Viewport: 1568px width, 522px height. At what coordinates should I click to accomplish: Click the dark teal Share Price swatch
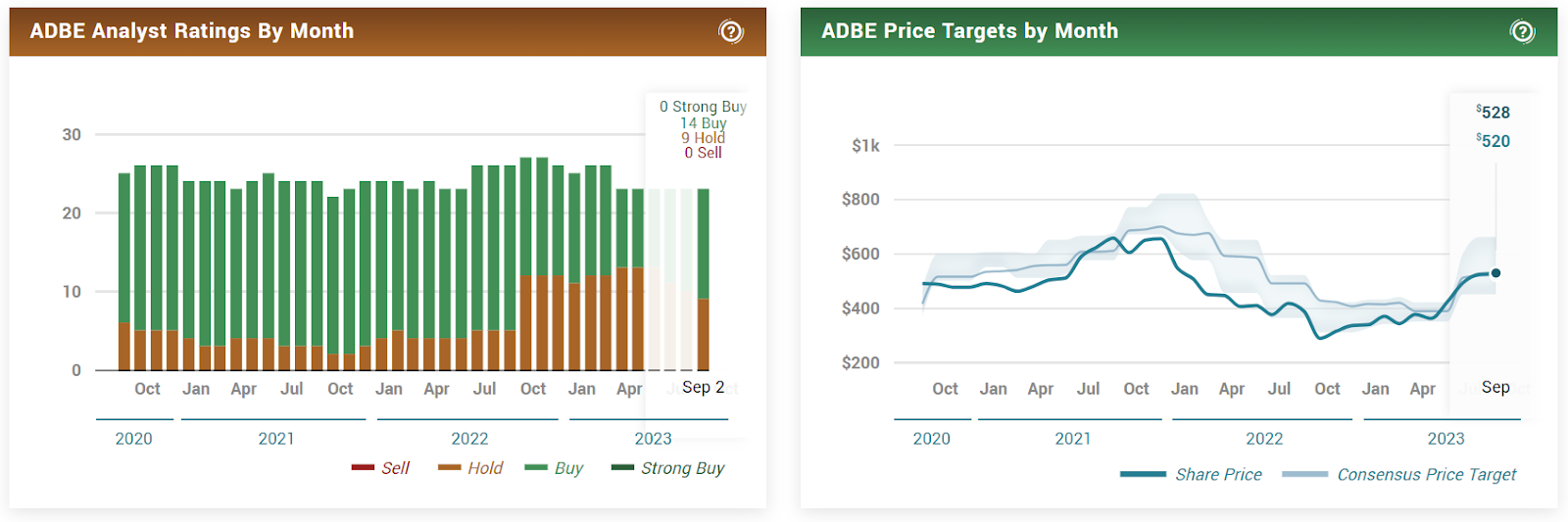tap(1143, 474)
